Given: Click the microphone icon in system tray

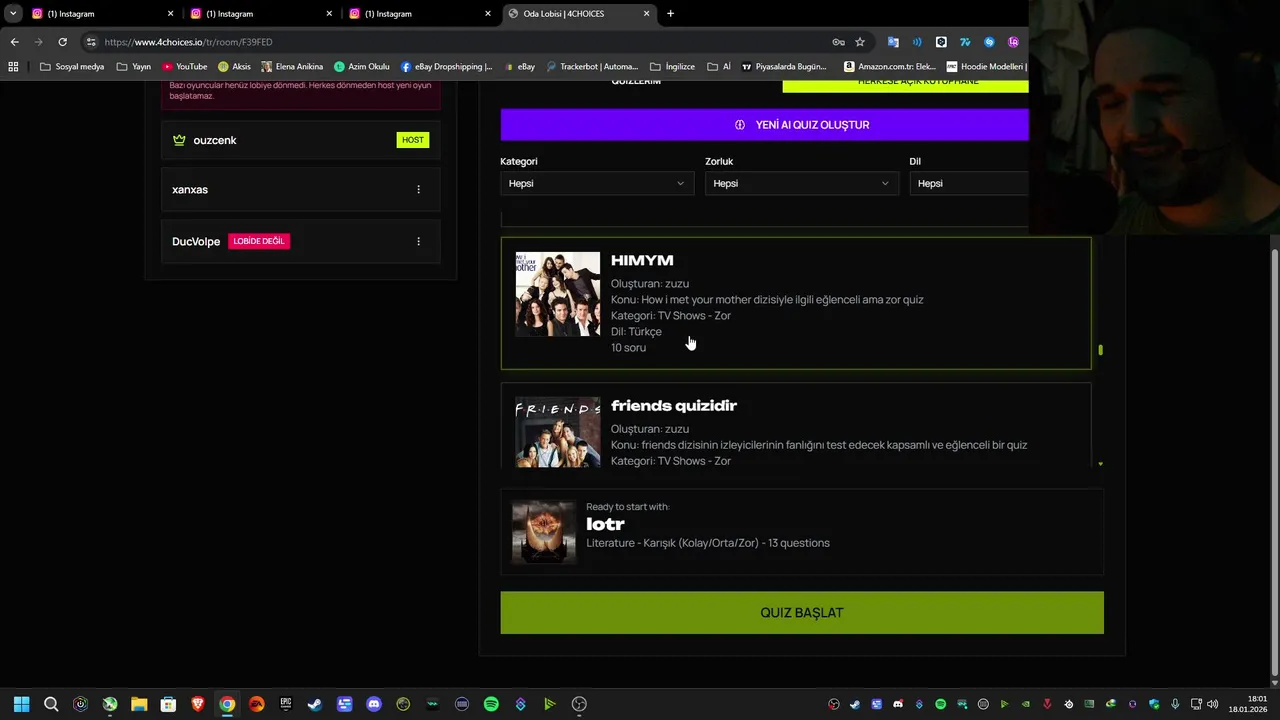Looking at the screenshot, I should (x=1175, y=704).
